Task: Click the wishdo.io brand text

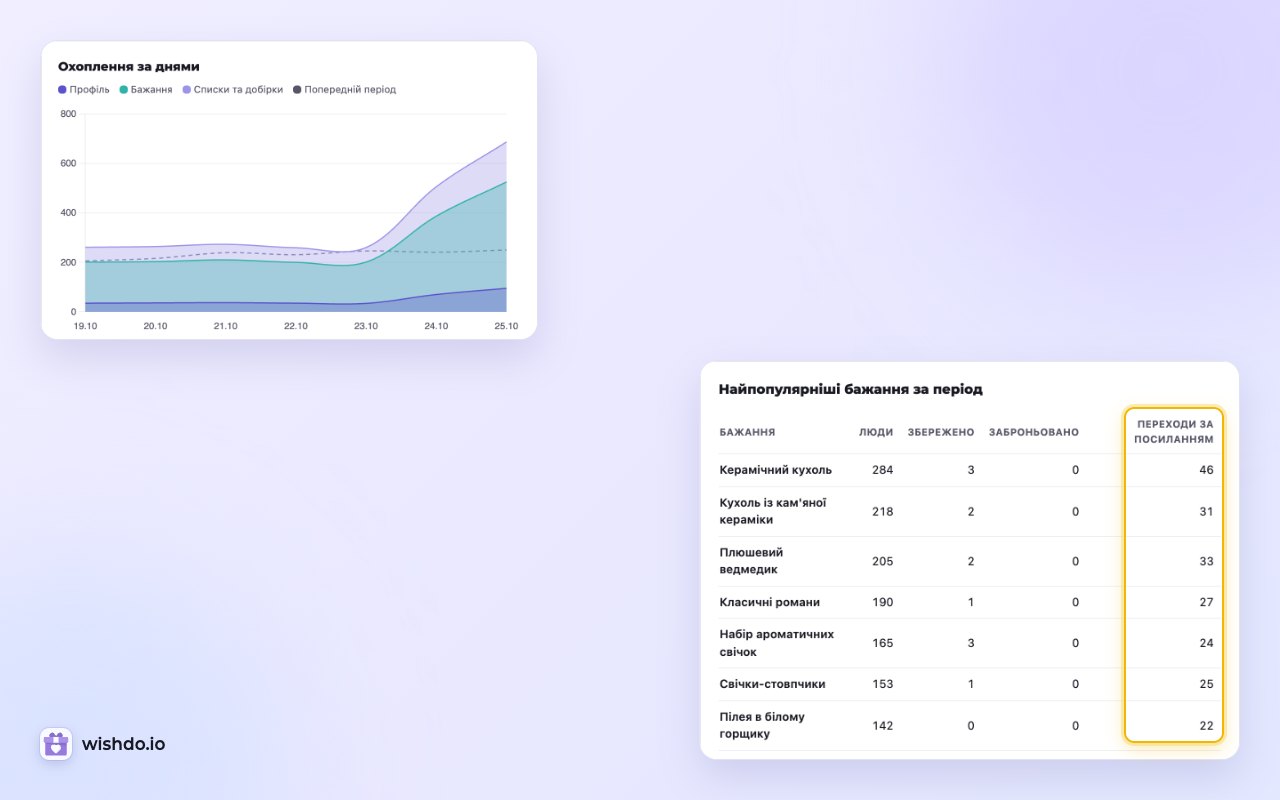Action: tap(124, 744)
